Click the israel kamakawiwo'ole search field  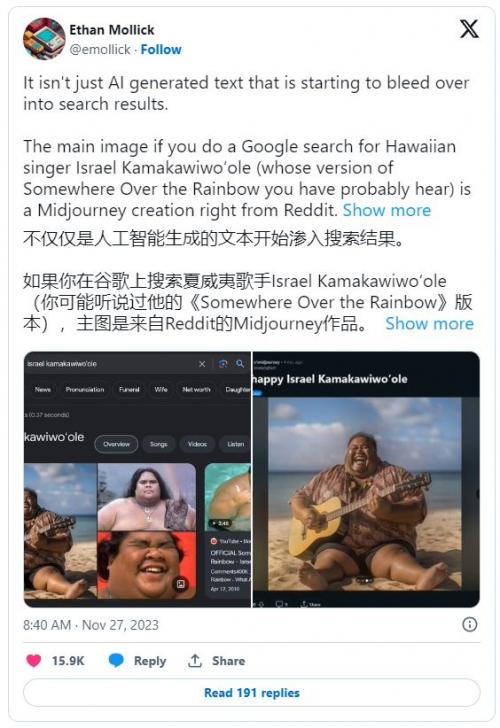[110, 364]
